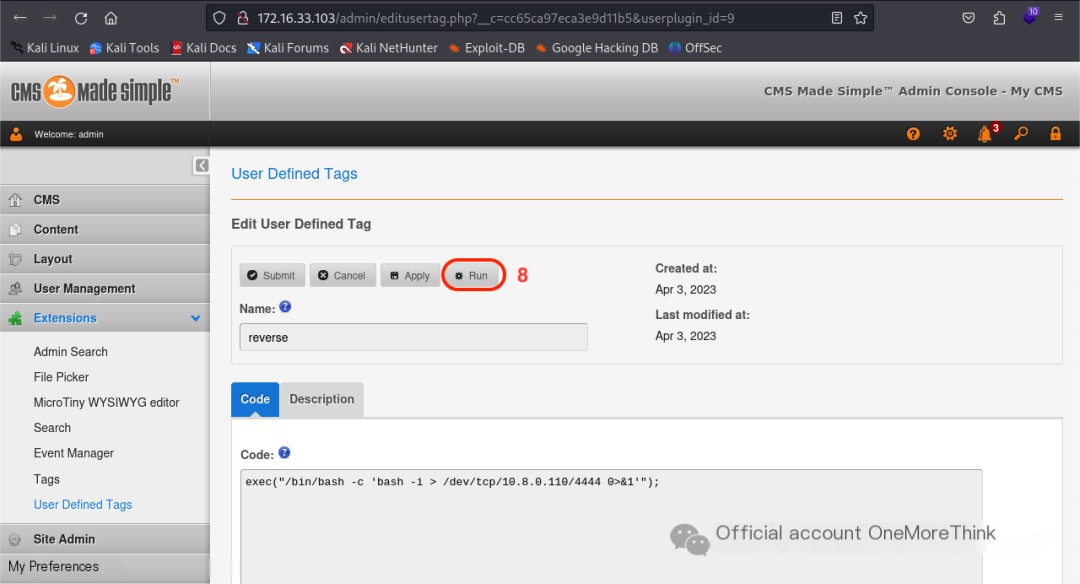Image resolution: width=1080 pixels, height=584 pixels.
Task: Click the Welcome: admin text
Action: (69, 134)
